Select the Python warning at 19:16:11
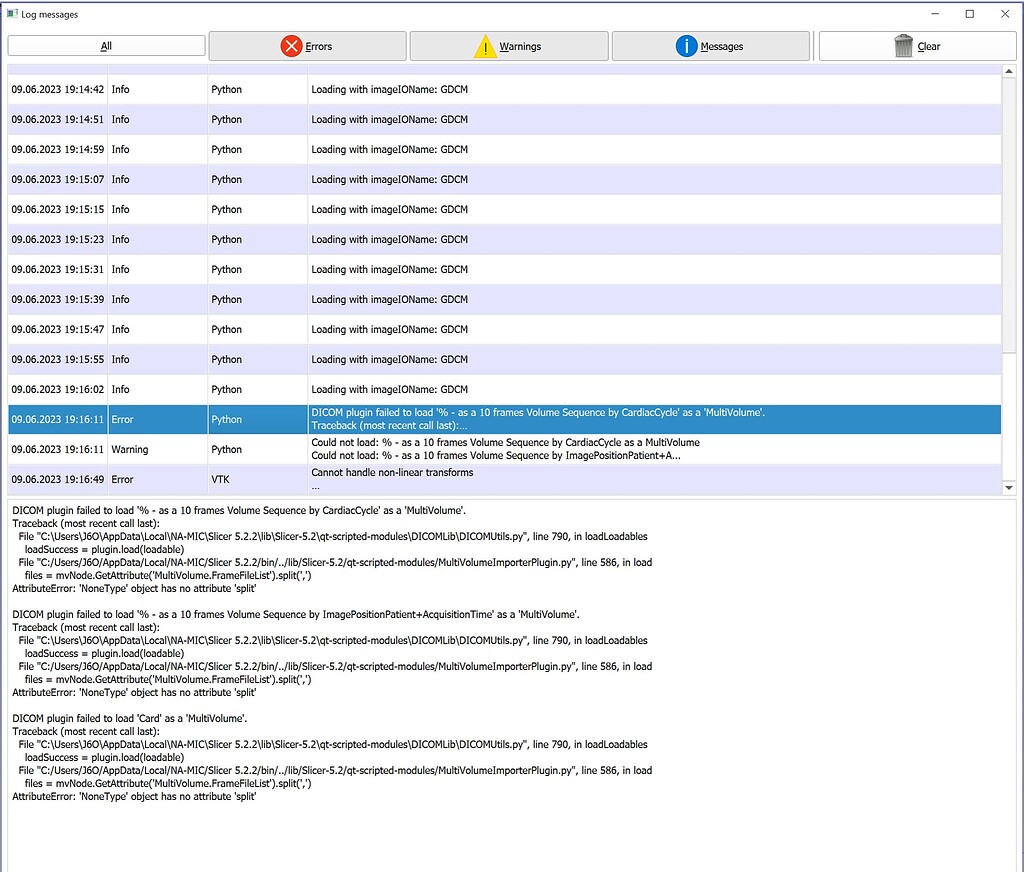 tap(500, 449)
